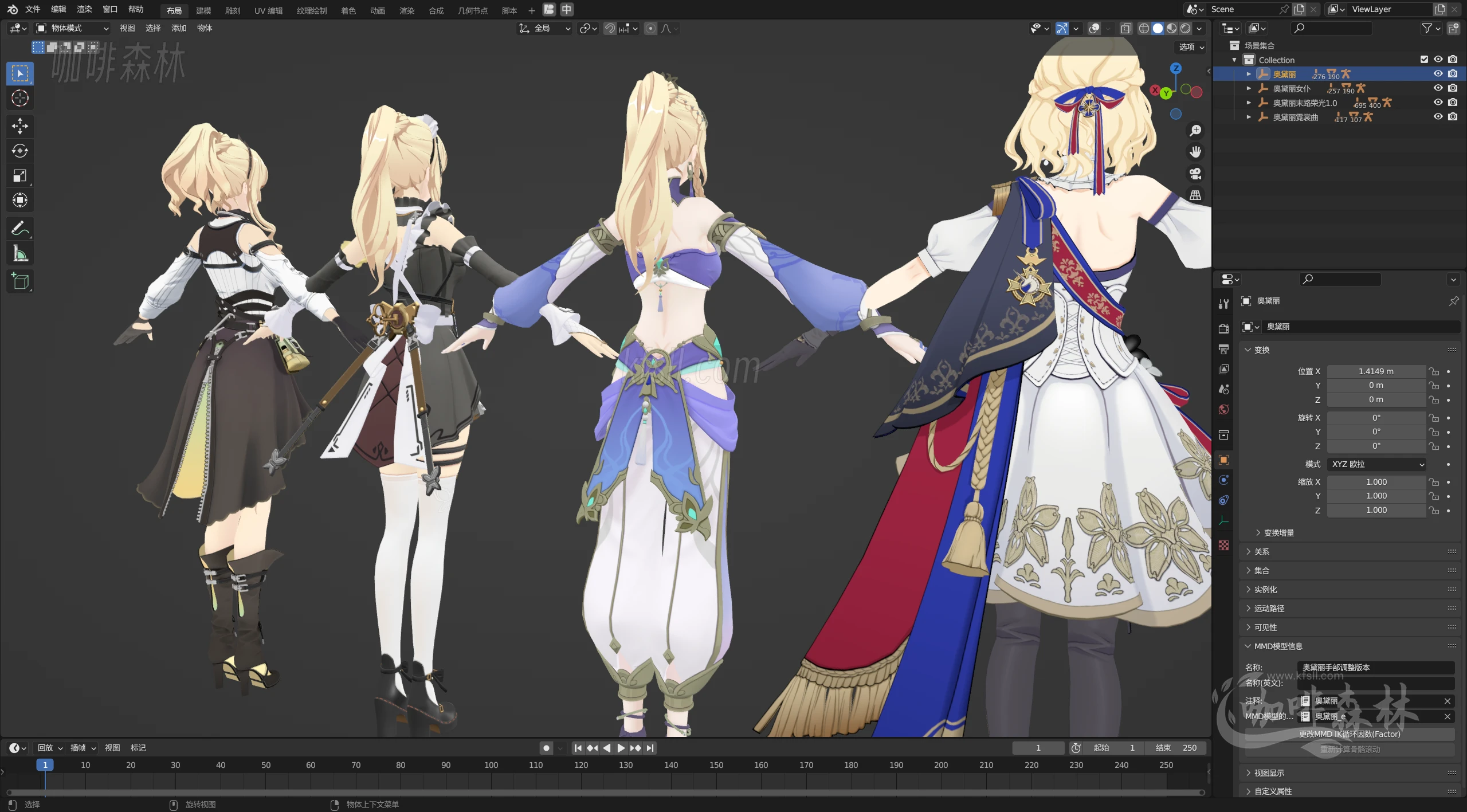
Task: Open the 编辑 menu
Action: [58, 9]
